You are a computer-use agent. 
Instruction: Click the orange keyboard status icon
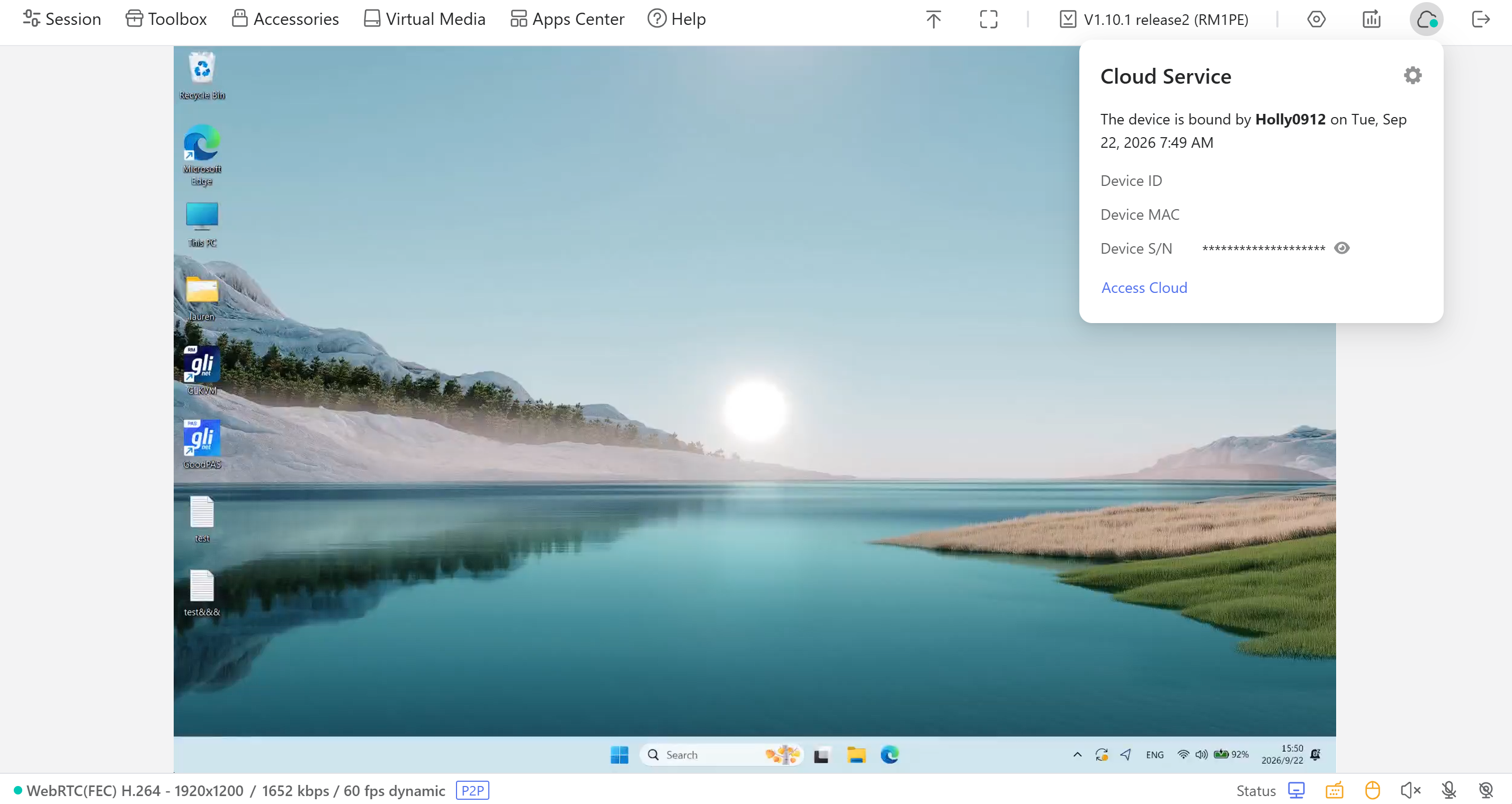pyautogui.click(x=1334, y=790)
